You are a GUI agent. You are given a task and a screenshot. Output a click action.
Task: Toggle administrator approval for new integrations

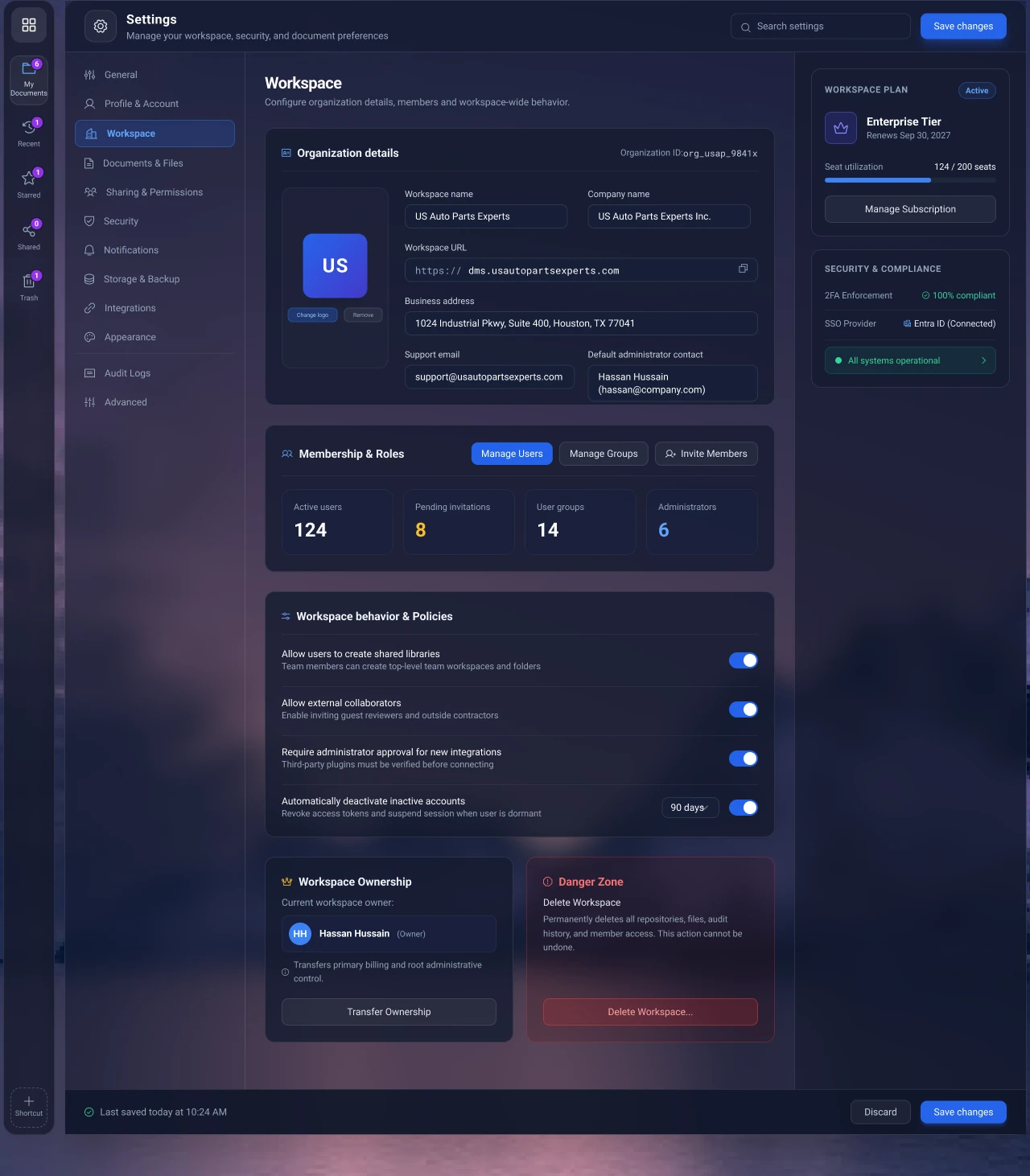[744, 759]
